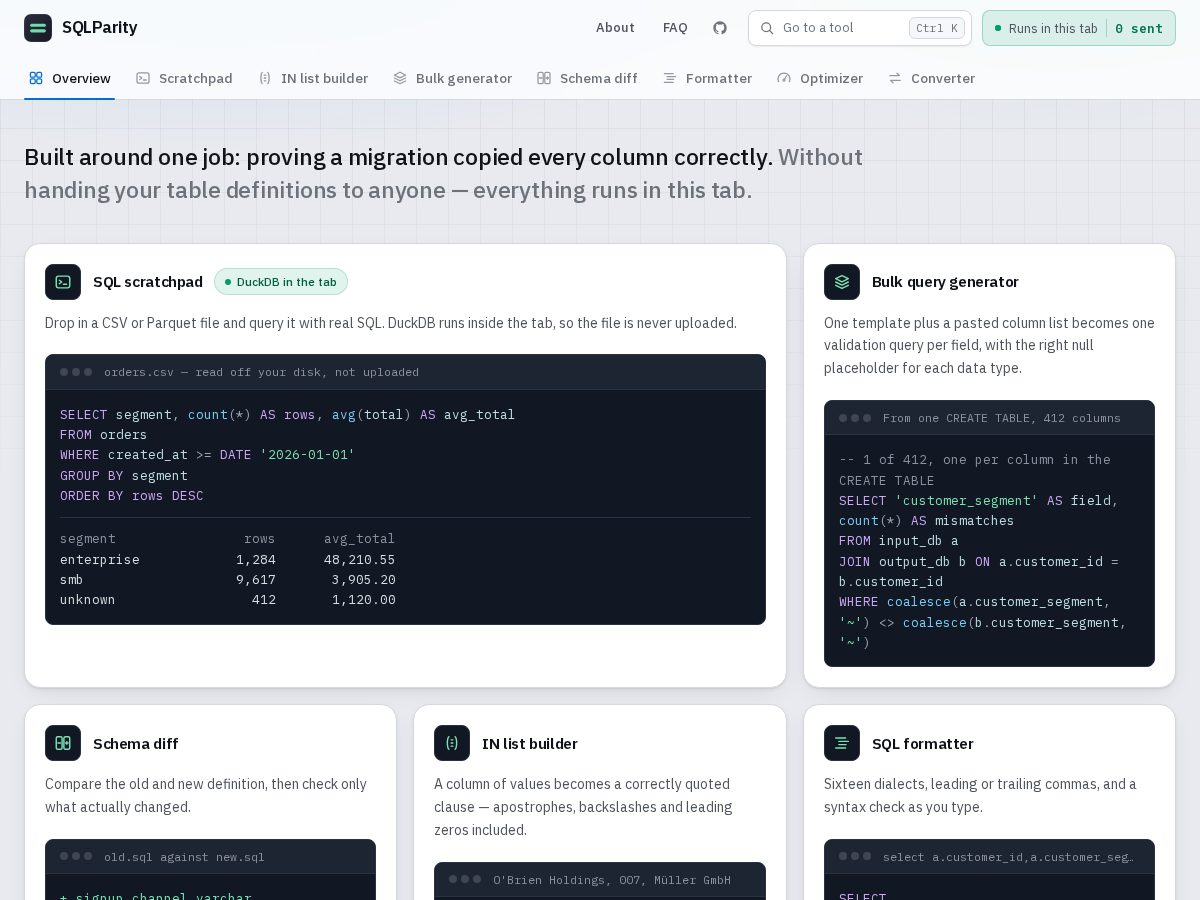
Task: Click the 48,210.55 value
Action: pos(359,559)
